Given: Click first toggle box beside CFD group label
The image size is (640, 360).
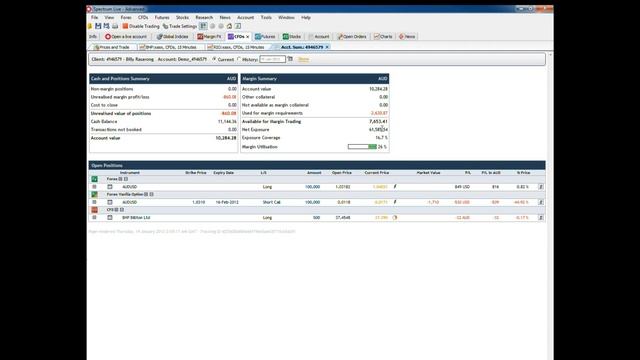Looking at the screenshot, I should coord(116,210).
